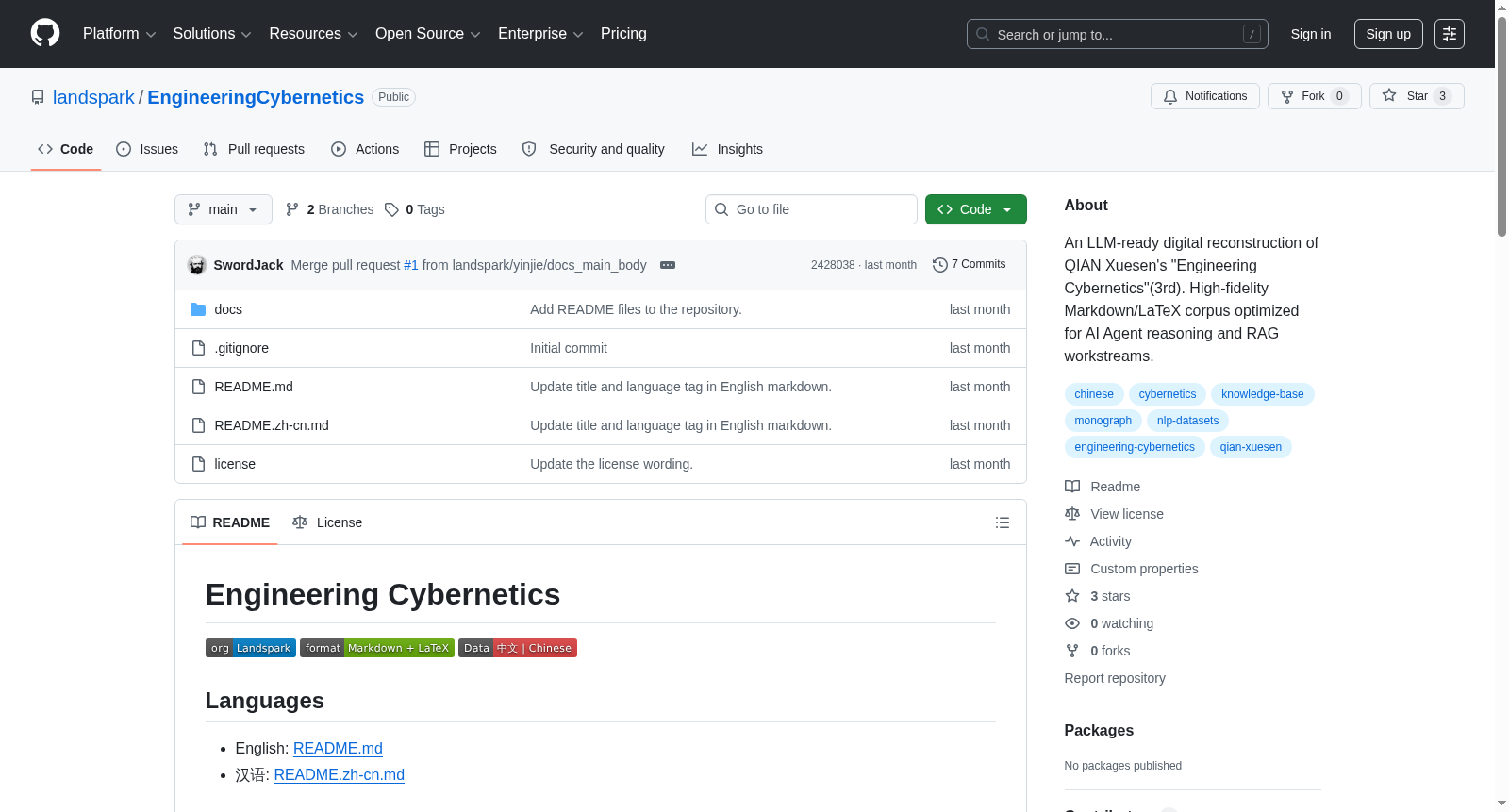Open the README.zh-cn.md link under Languages
1509x812 pixels.
click(x=340, y=774)
